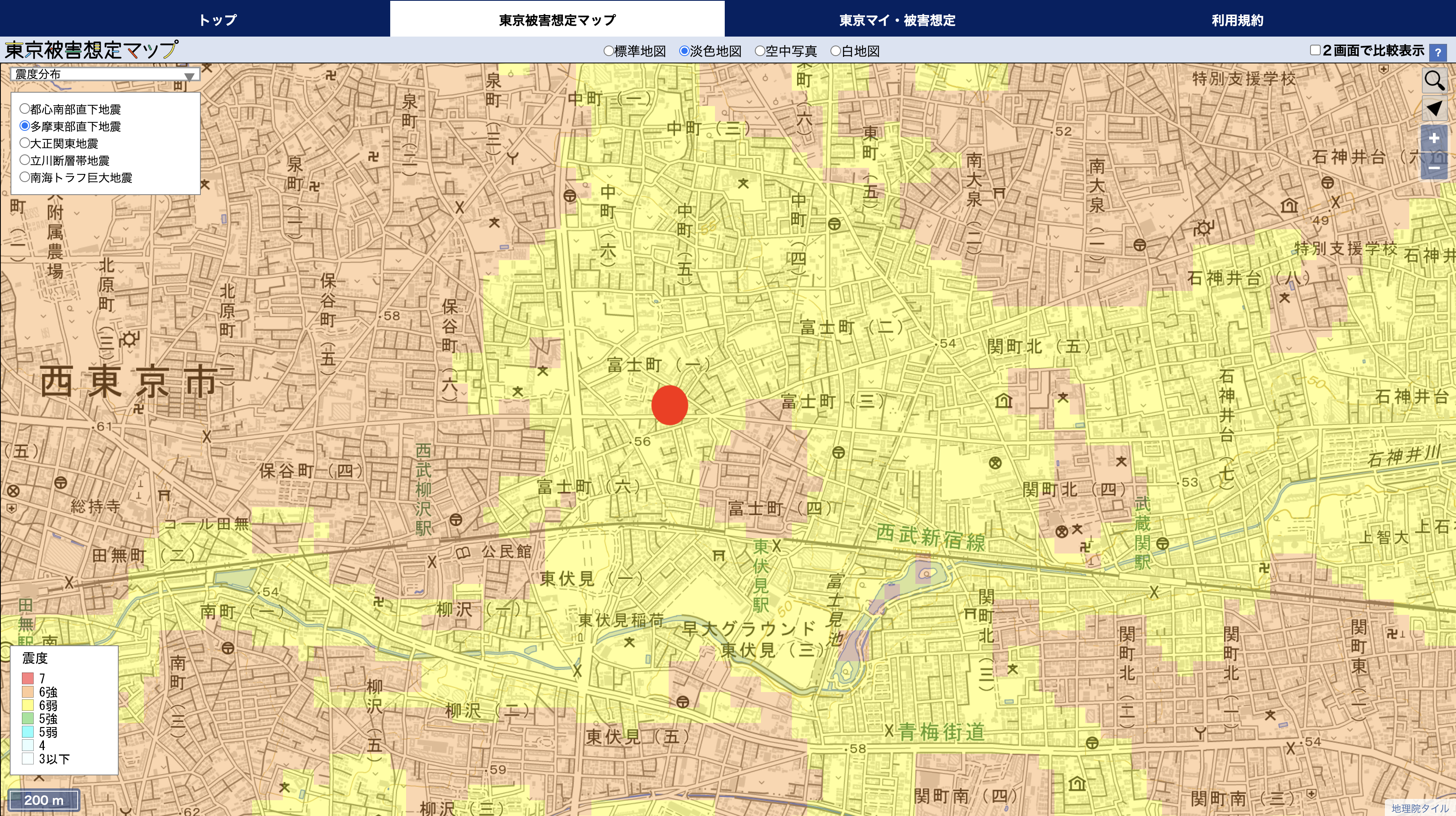Zoom in with the plus button
Screen dimensions: 1456x816
tap(1434, 139)
